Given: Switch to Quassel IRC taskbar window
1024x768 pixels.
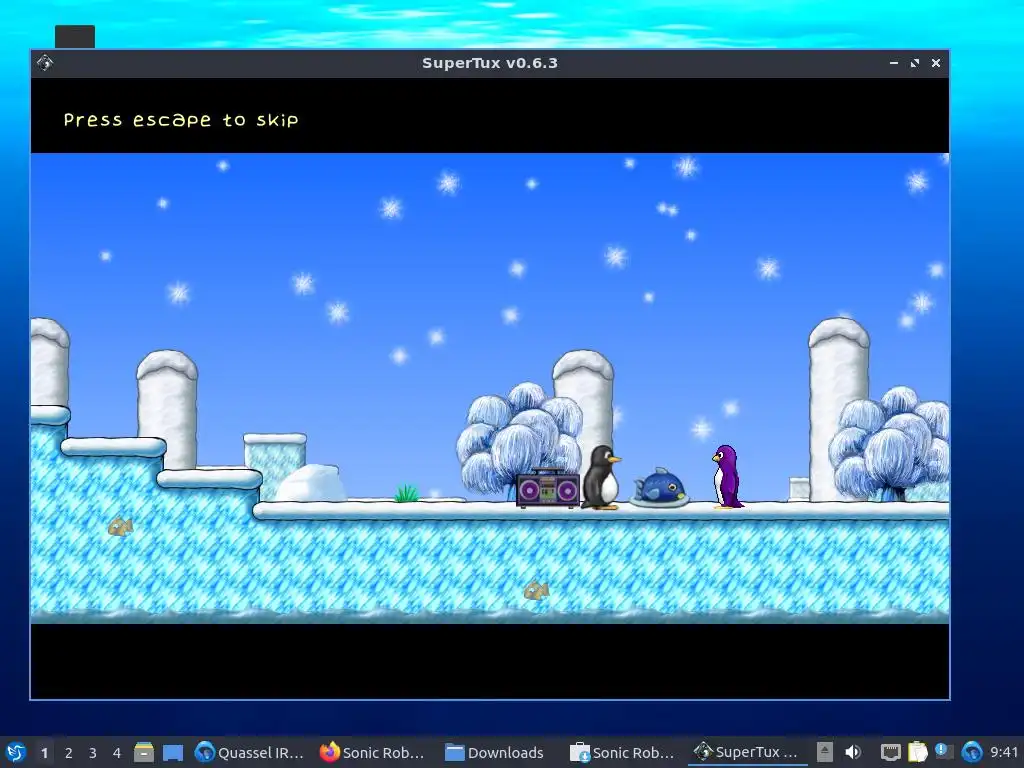Looking at the screenshot, I should coord(250,752).
